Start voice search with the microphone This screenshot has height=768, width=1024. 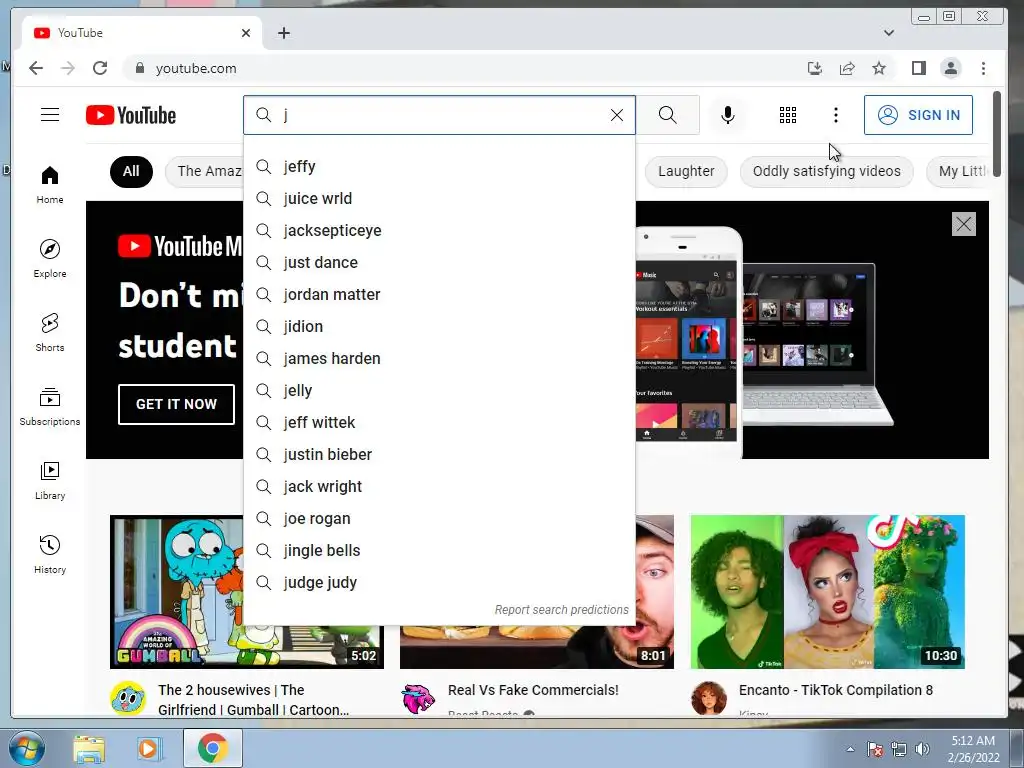pos(728,115)
